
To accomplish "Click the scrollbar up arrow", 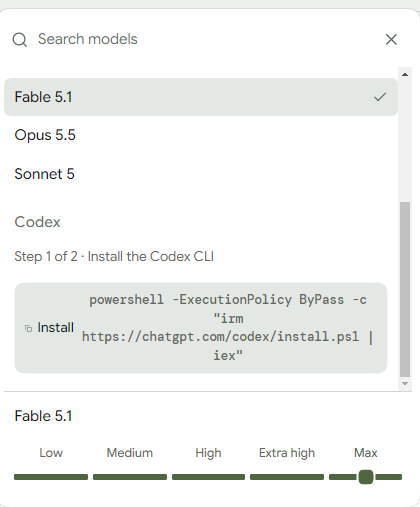I will tap(405, 74).
